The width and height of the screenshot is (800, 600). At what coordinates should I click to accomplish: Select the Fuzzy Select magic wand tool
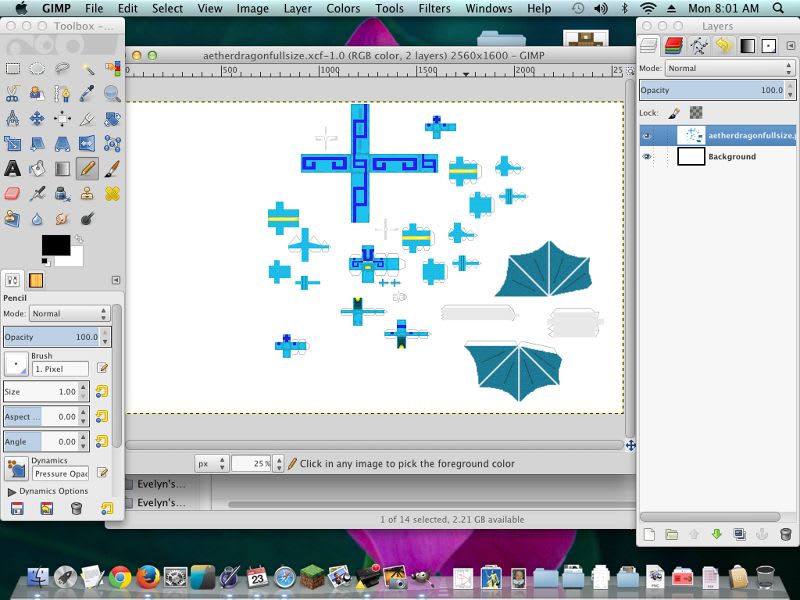87,68
